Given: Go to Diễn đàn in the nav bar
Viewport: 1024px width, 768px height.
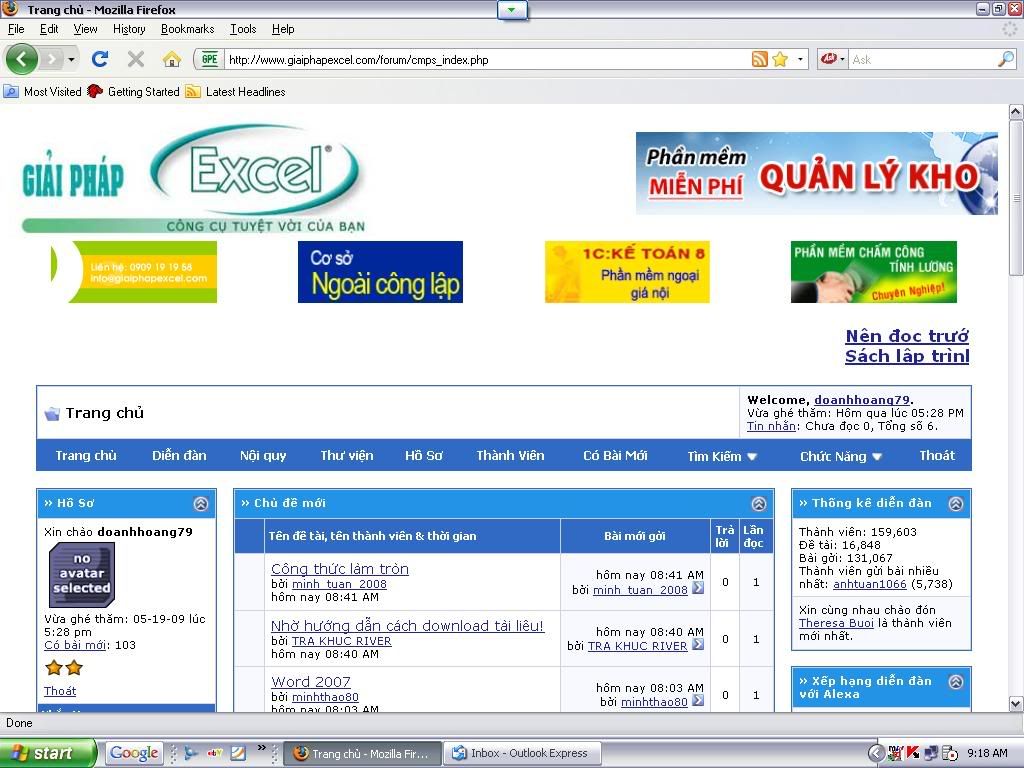Looking at the screenshot, I should pos(179,455).
